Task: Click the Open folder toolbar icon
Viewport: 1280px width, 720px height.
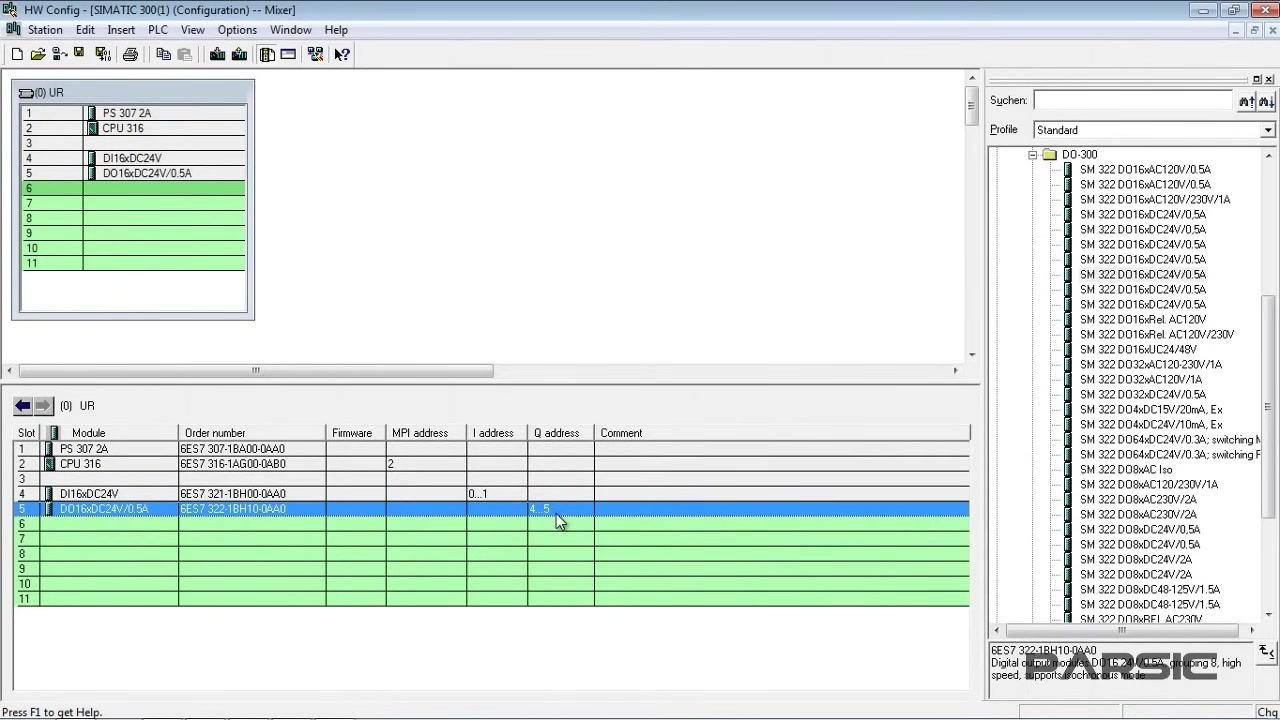Action: click(x=38, y=54)
